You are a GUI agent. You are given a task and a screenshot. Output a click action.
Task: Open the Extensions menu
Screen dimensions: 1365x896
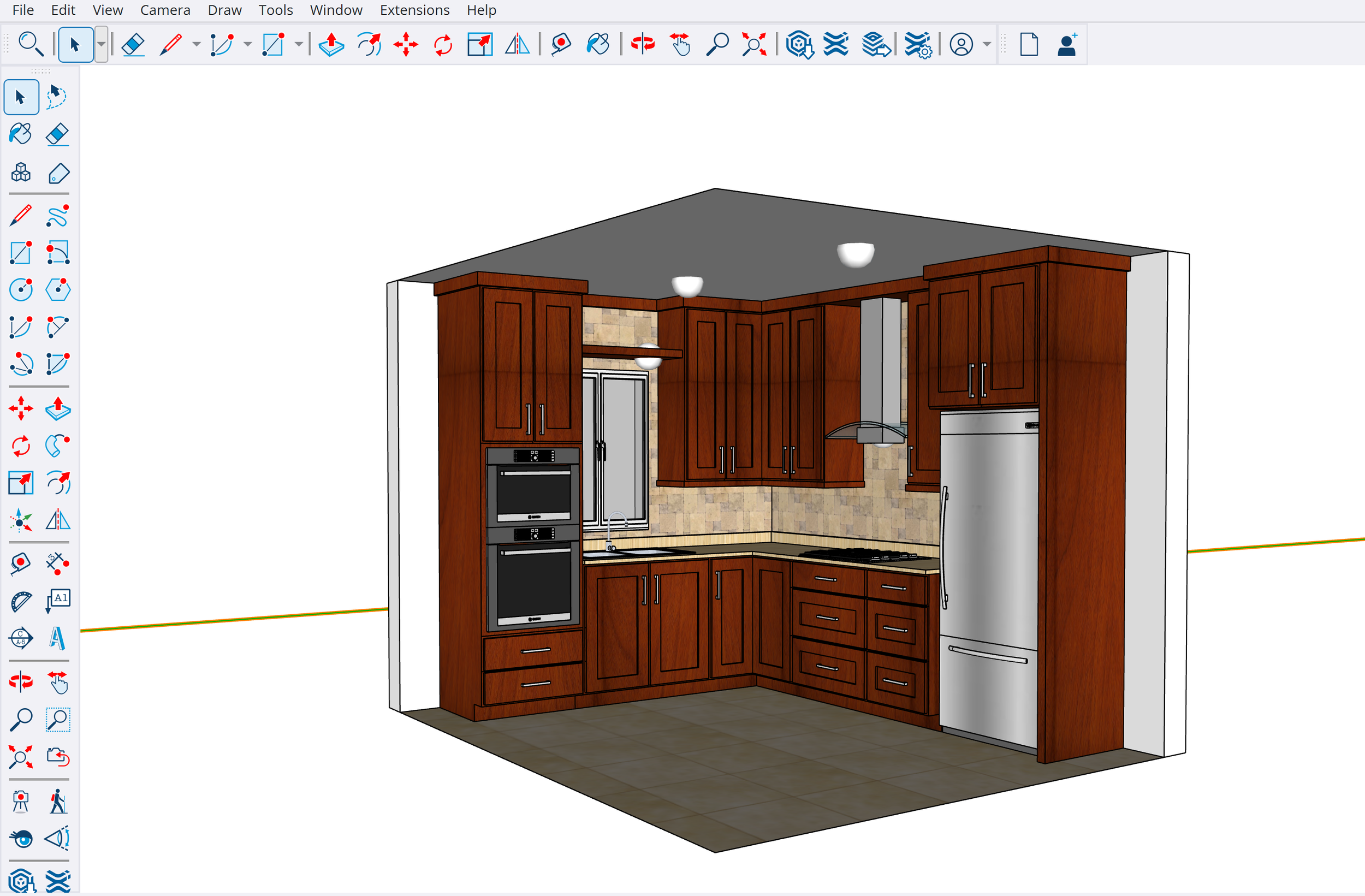click(414, 10)
